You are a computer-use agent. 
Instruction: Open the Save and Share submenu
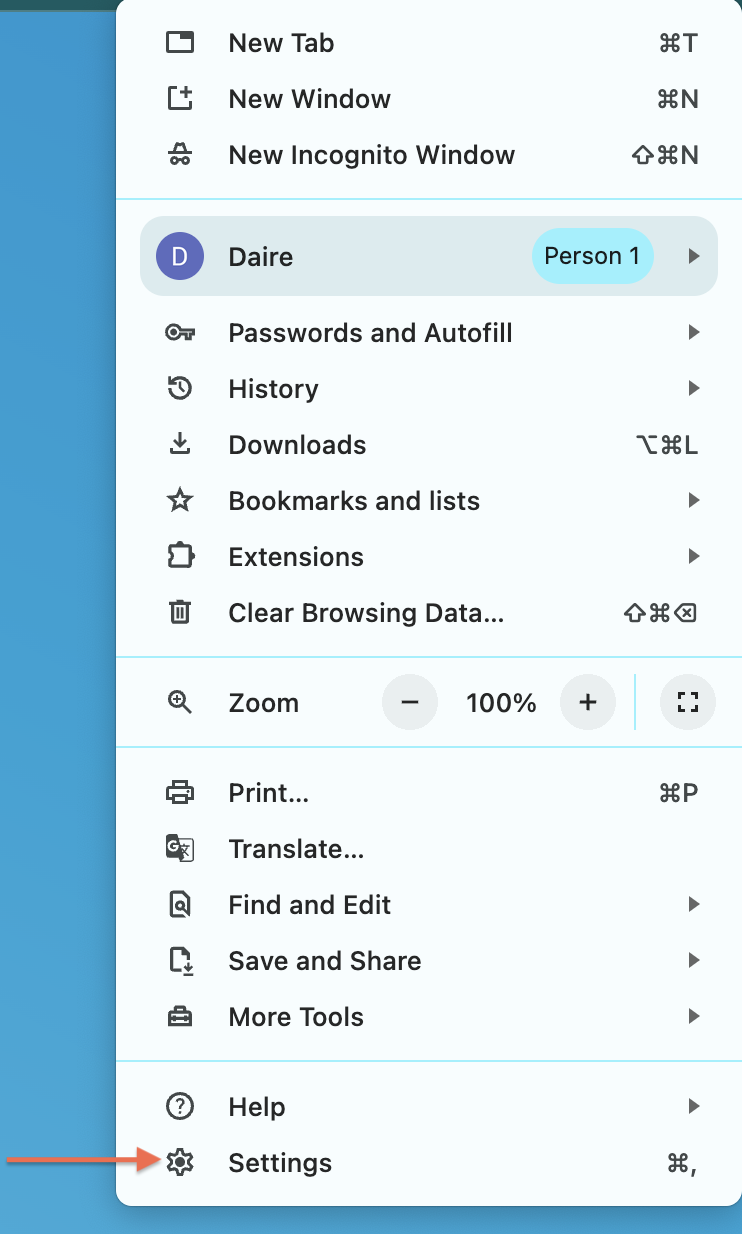click(x=324, y=960)
